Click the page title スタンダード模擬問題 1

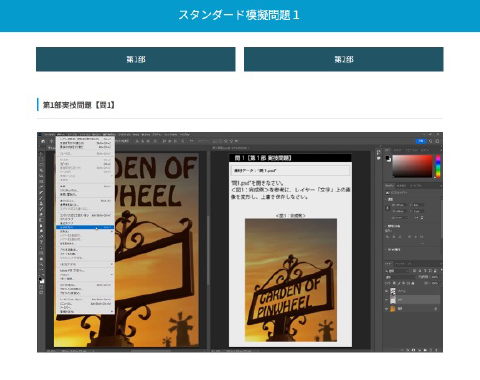239,15
